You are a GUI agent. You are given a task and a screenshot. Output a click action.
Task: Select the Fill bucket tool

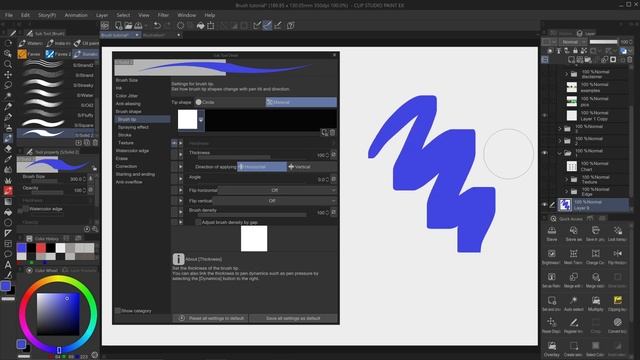click(x=7, y=212)
